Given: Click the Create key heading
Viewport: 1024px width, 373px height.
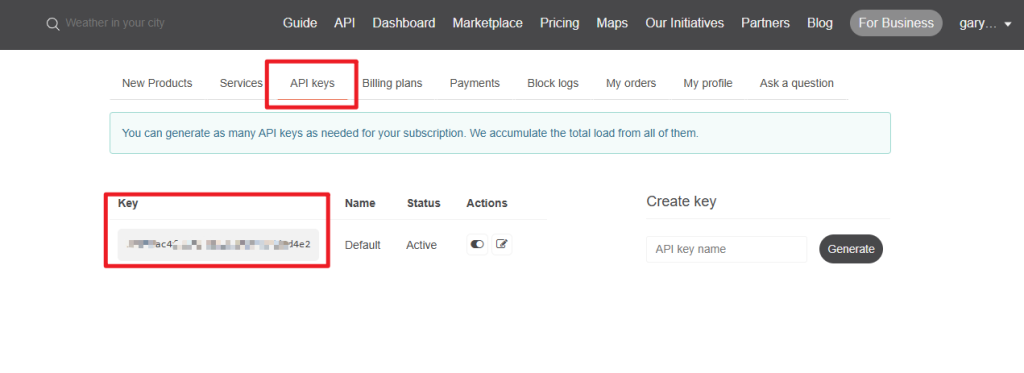Looking at the screenshot, I should coord(681,201).
